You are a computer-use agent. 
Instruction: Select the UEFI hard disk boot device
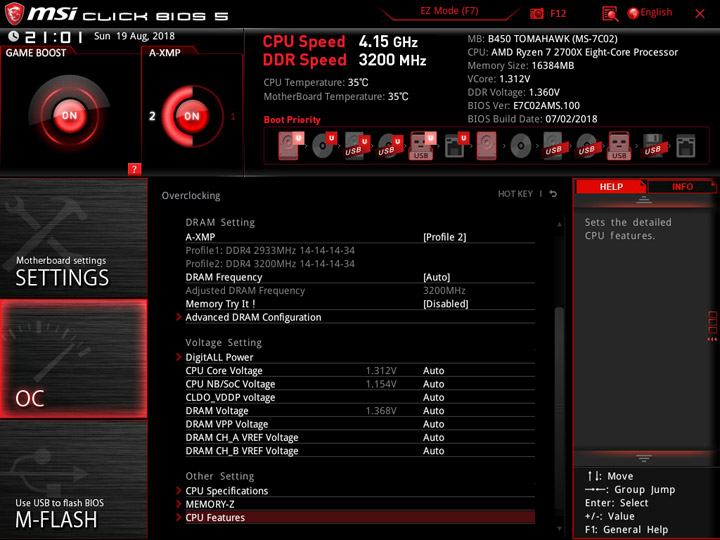[x=290, y=146]
